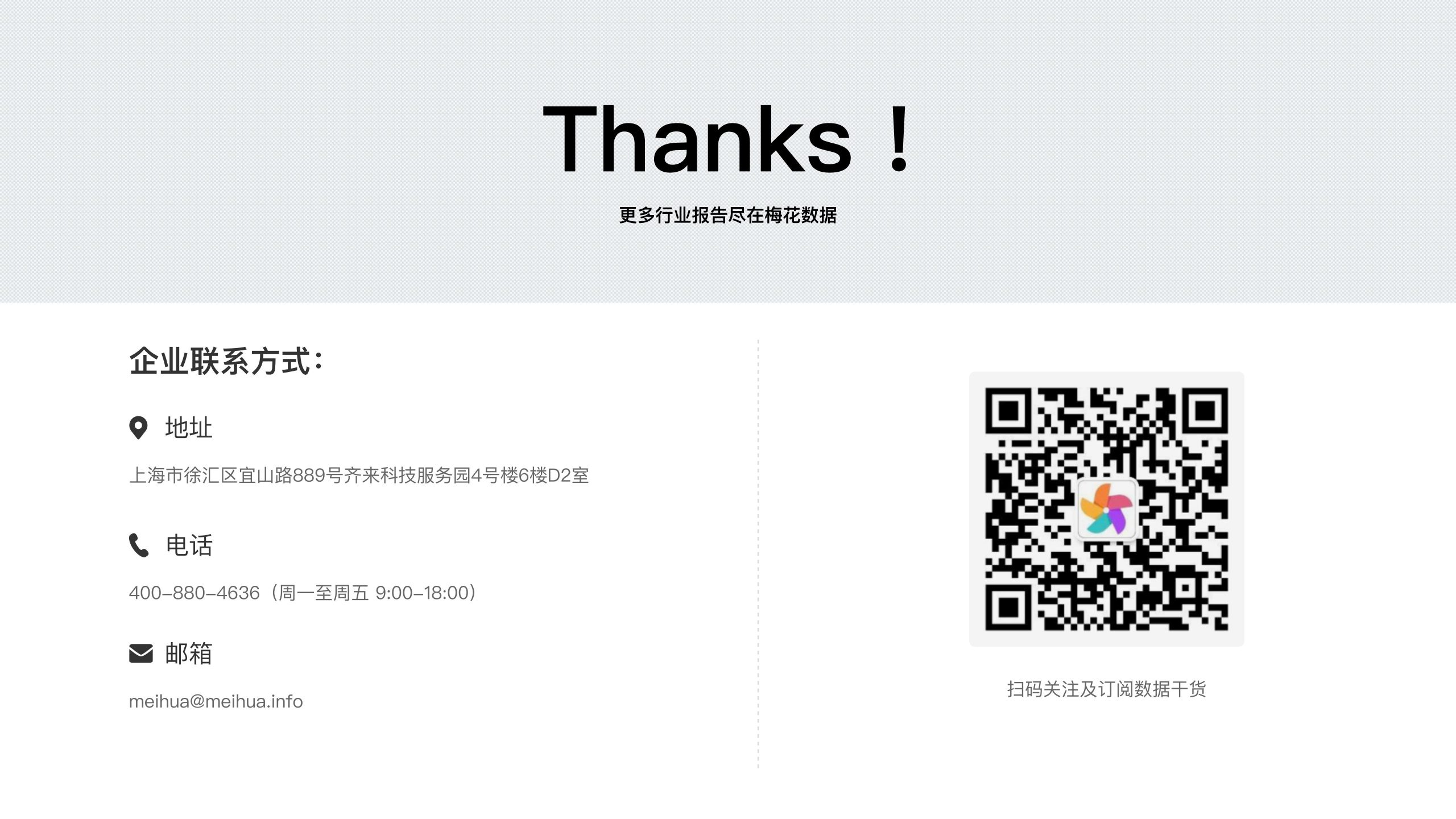
Task: Click the phone handset icon
Action: [x=139, y=545]
